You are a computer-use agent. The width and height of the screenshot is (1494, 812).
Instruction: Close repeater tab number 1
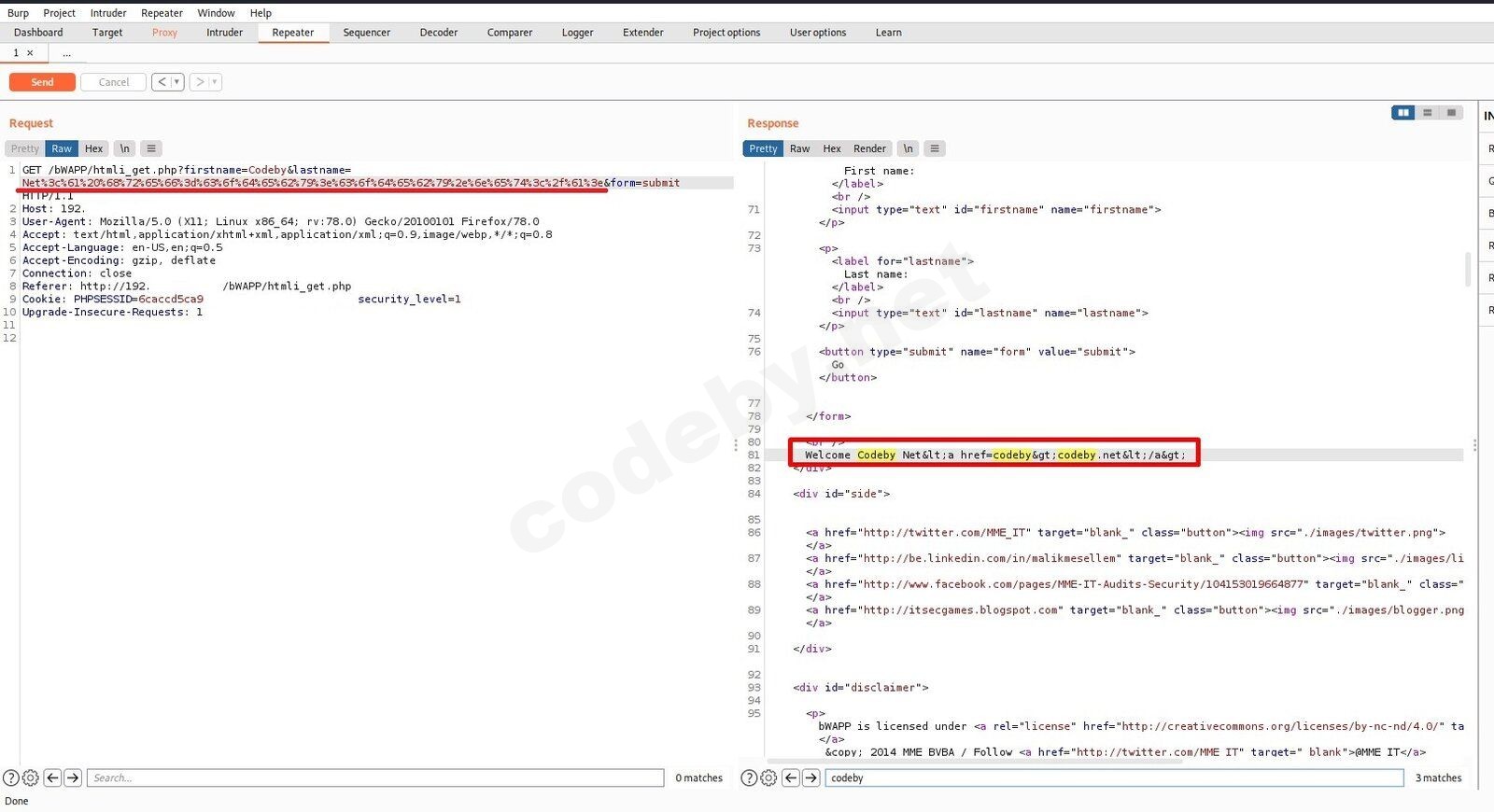point(30,53)
